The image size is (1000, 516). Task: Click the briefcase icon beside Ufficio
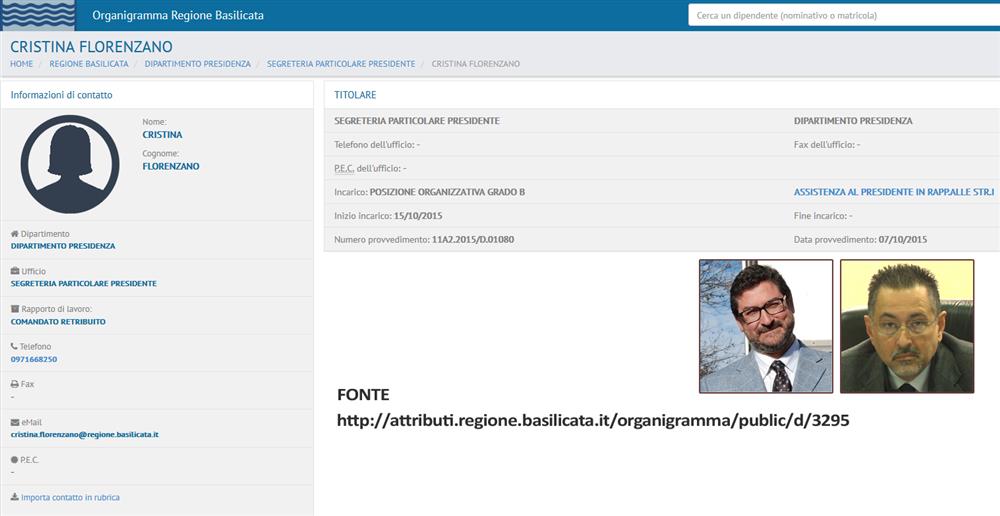(14, 271)
